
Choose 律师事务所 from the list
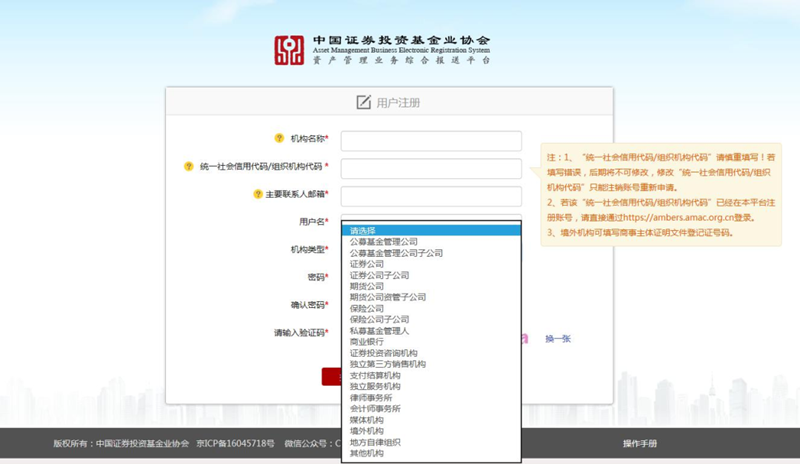coord(370,398)
